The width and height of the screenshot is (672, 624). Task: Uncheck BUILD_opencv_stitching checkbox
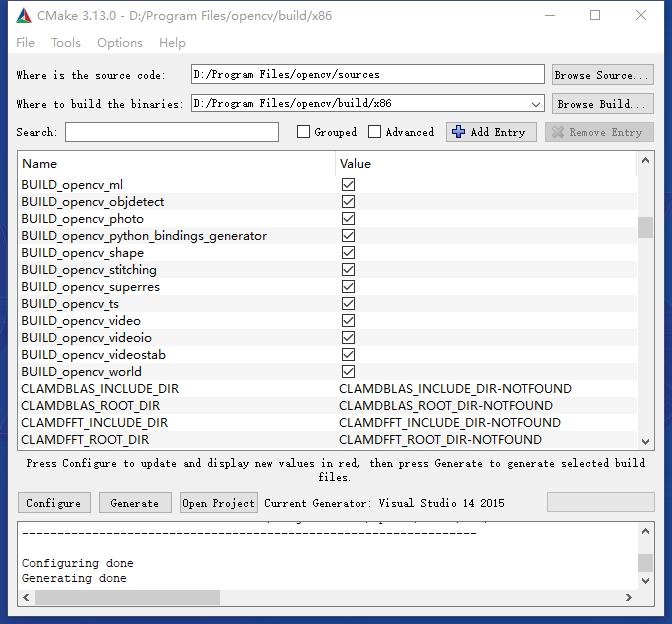tap(348, 270)
